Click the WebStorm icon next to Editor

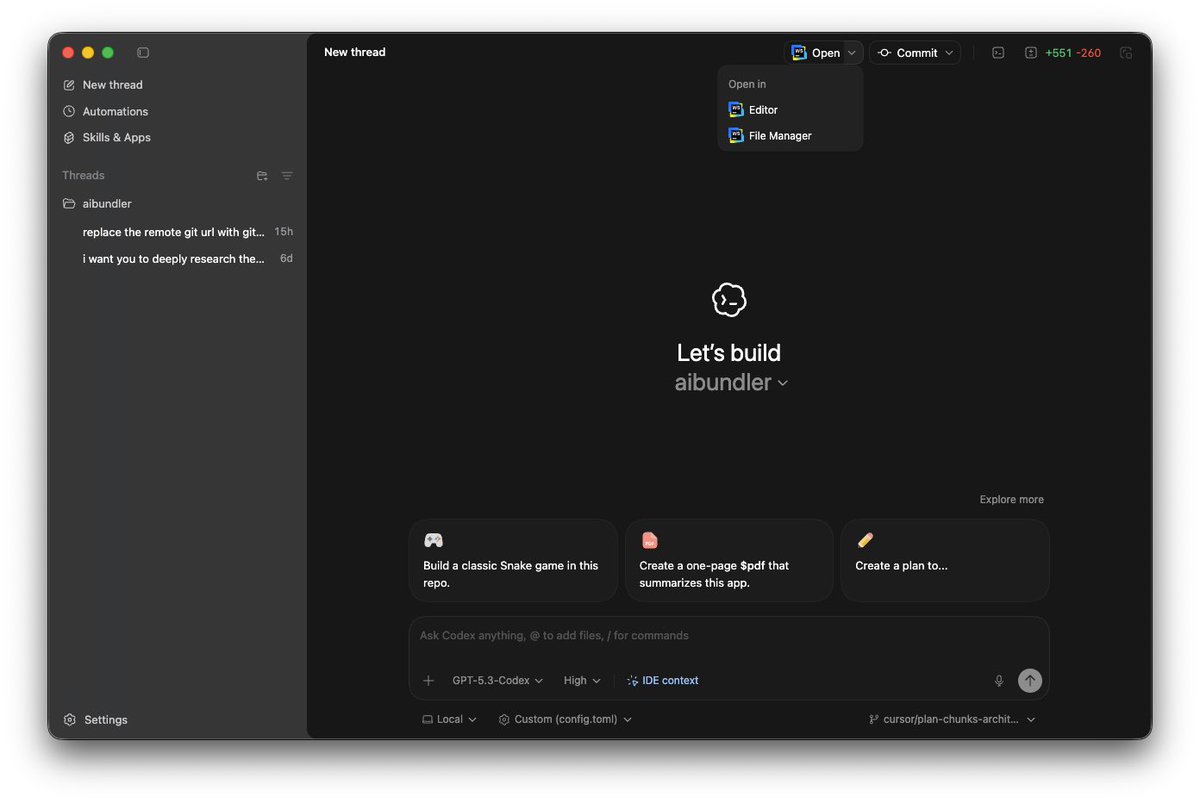[736, 110]
